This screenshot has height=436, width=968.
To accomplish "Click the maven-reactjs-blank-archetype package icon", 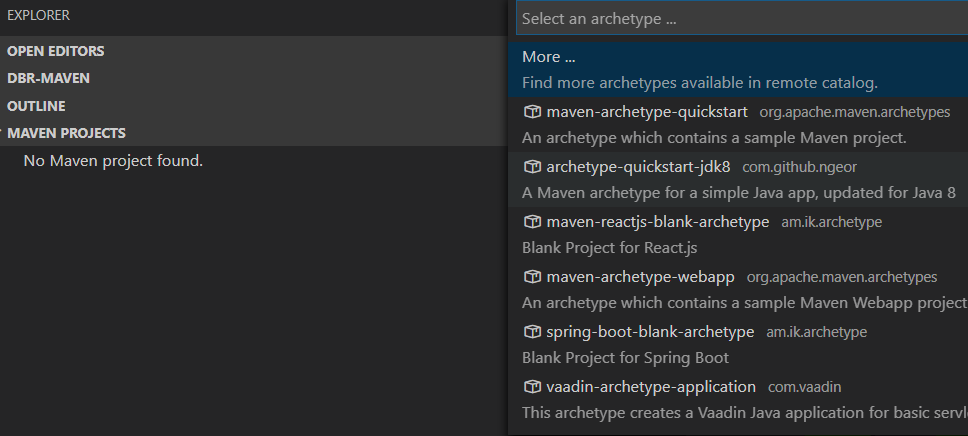I will point(532,222).
